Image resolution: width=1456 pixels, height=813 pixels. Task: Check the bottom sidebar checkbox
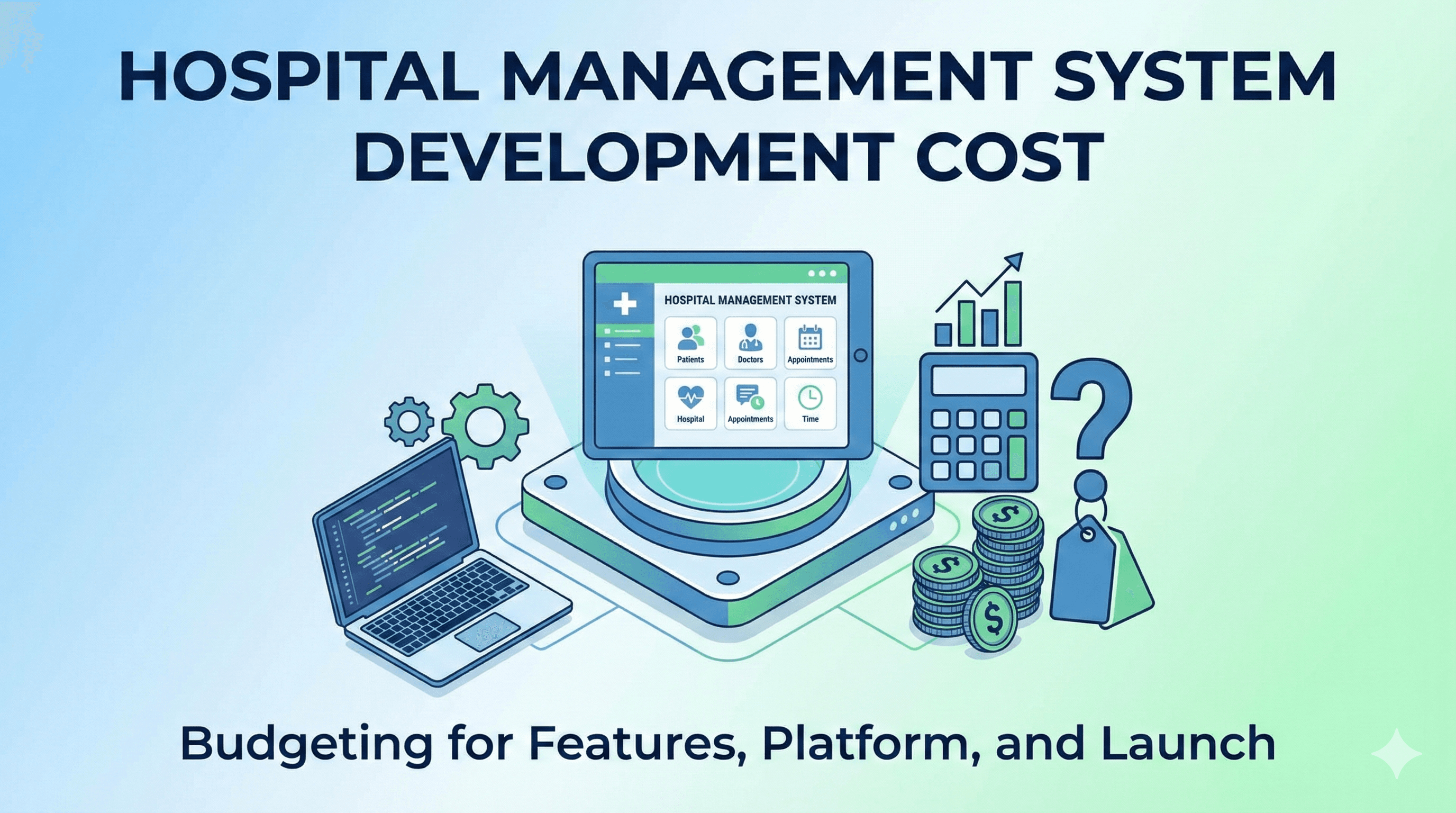pyautogui.click(x=607, y=373)
